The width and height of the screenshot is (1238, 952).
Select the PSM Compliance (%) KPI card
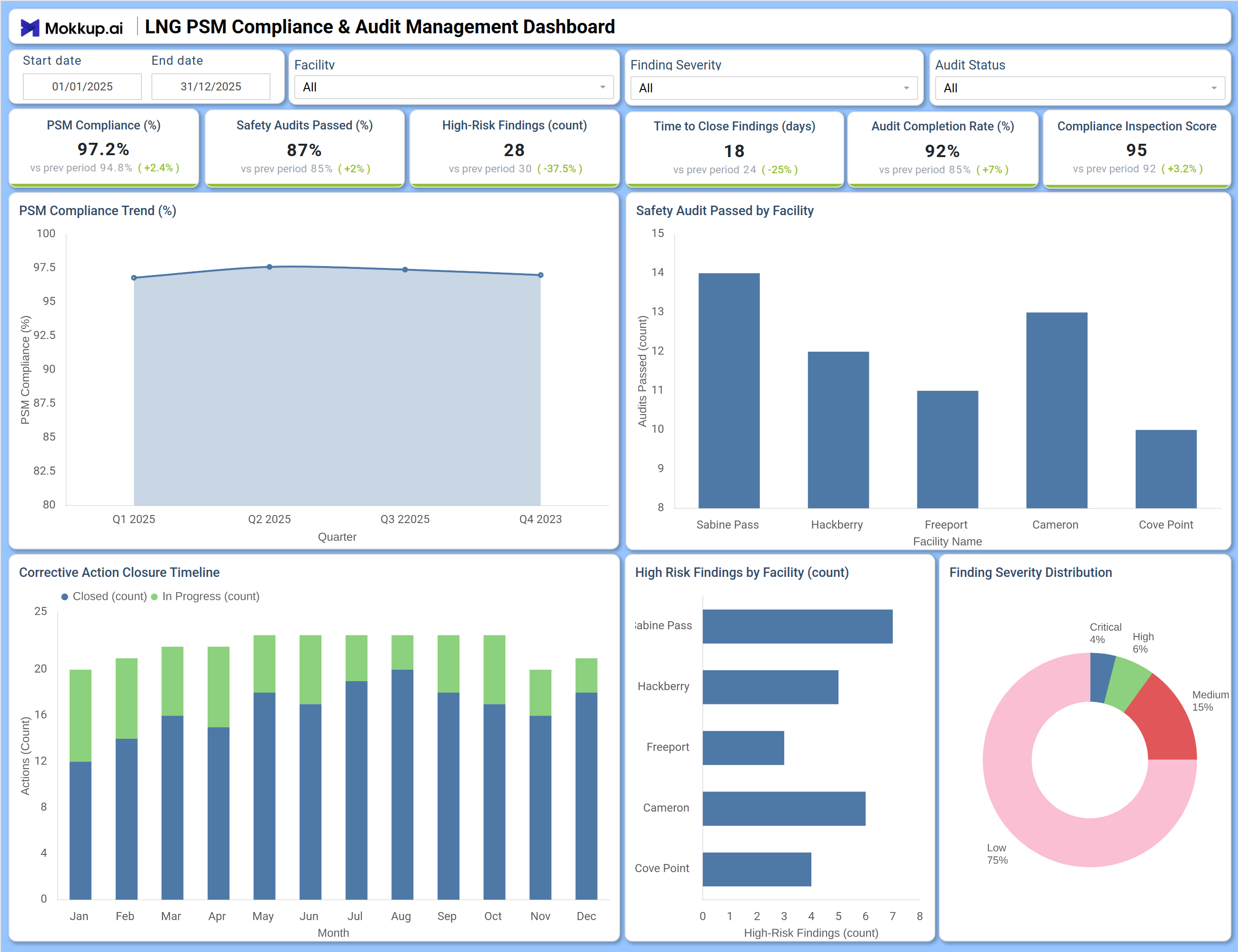point(104,148)
